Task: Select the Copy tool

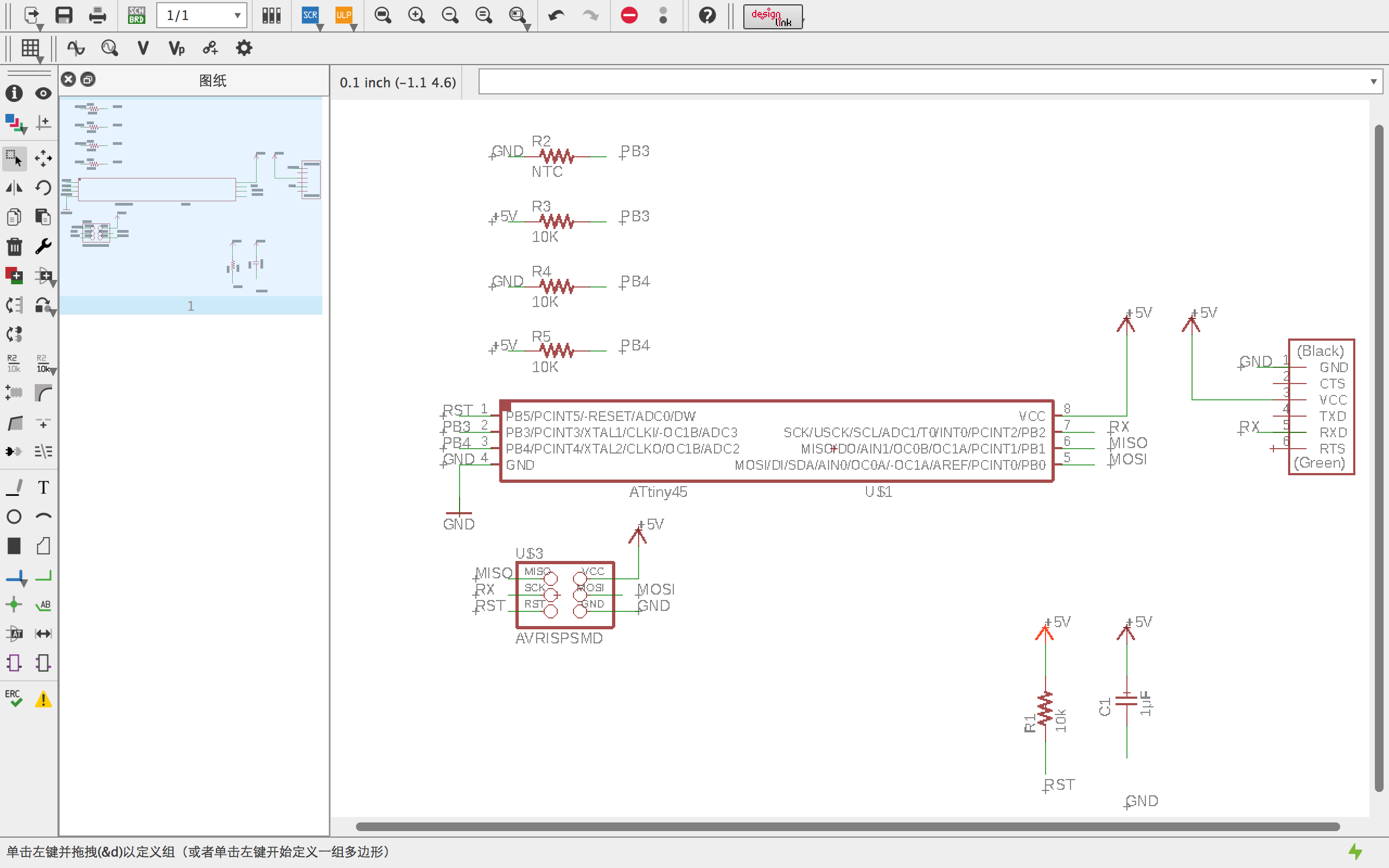Action: [x=14, y=217]
